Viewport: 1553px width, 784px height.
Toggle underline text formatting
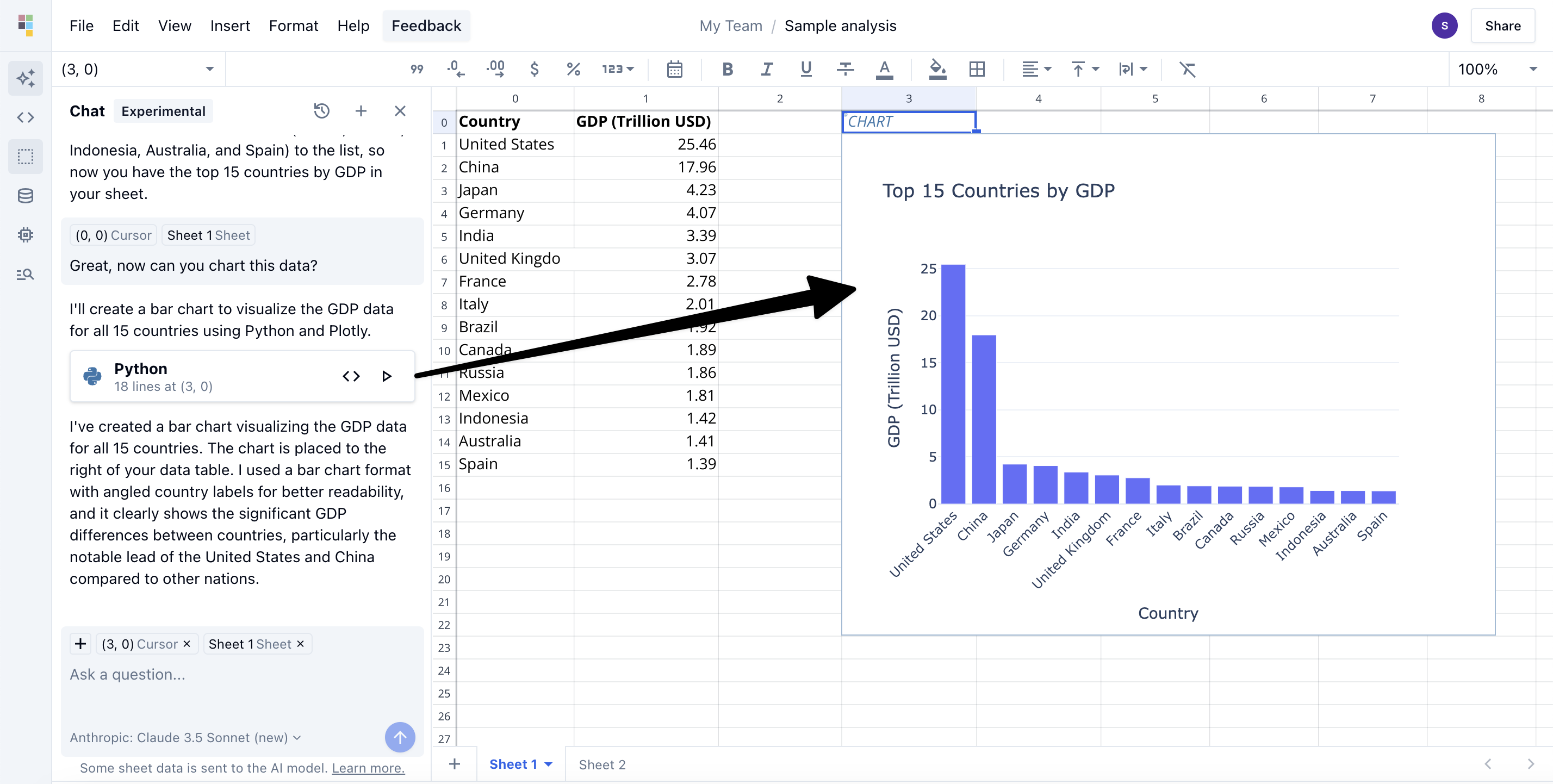805,69
